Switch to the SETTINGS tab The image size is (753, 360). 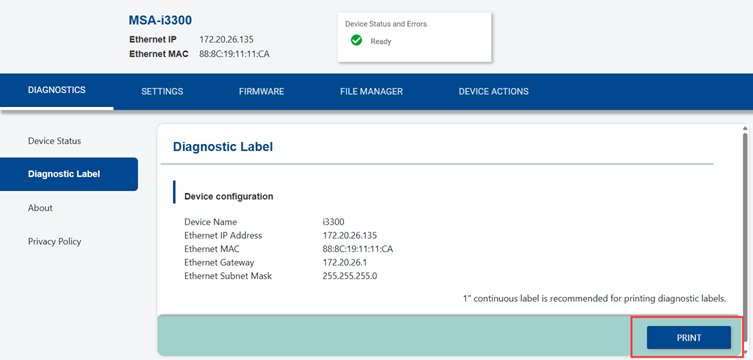tap(162, 92)
